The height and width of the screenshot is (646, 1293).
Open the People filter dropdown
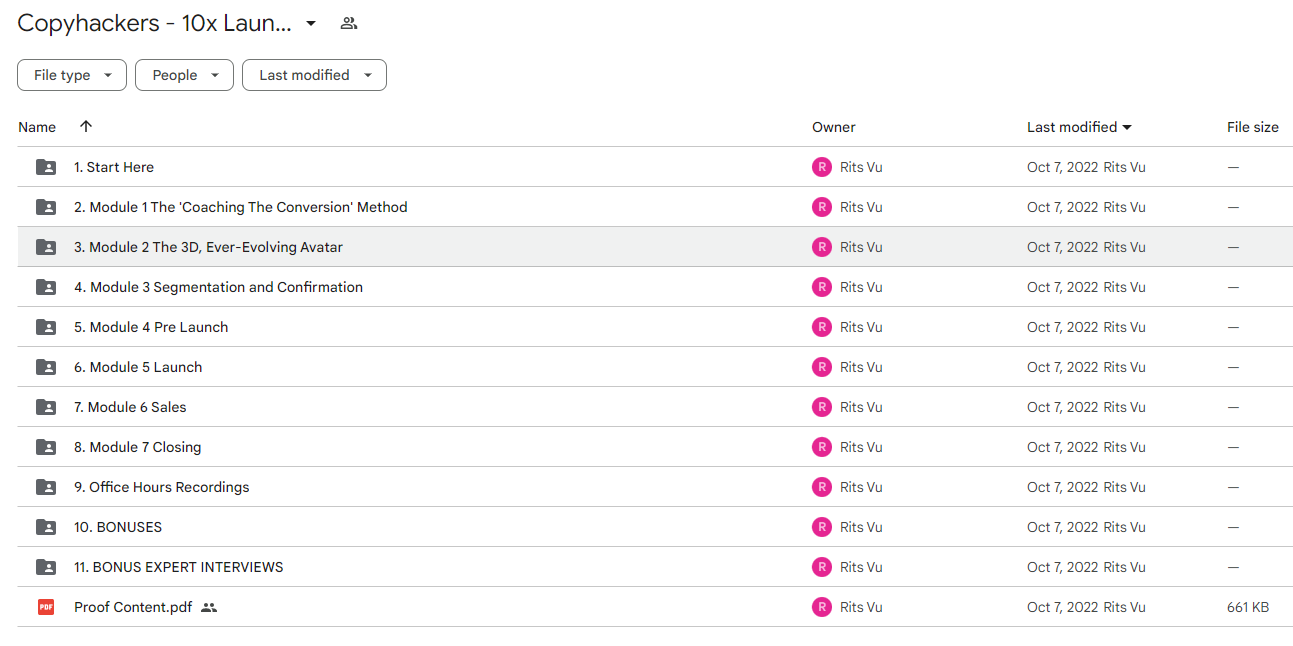185,75
